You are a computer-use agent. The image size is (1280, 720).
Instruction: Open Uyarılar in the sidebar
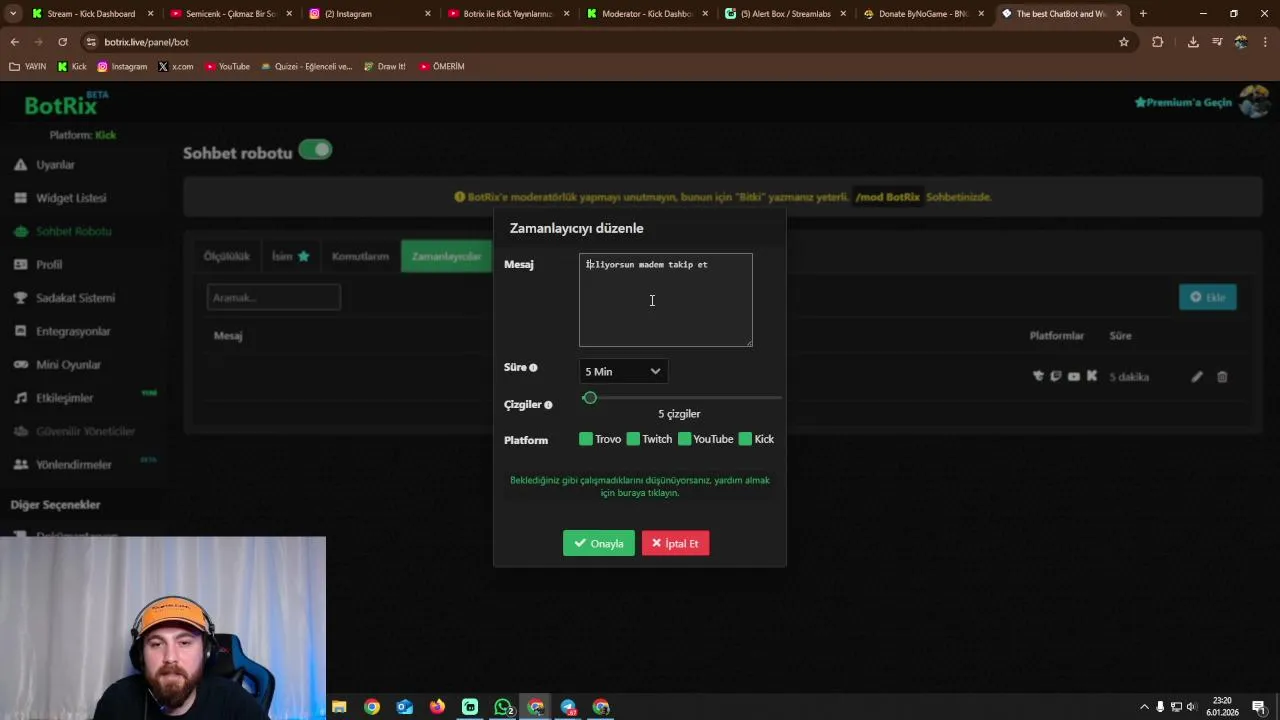(x=55, y=165)
